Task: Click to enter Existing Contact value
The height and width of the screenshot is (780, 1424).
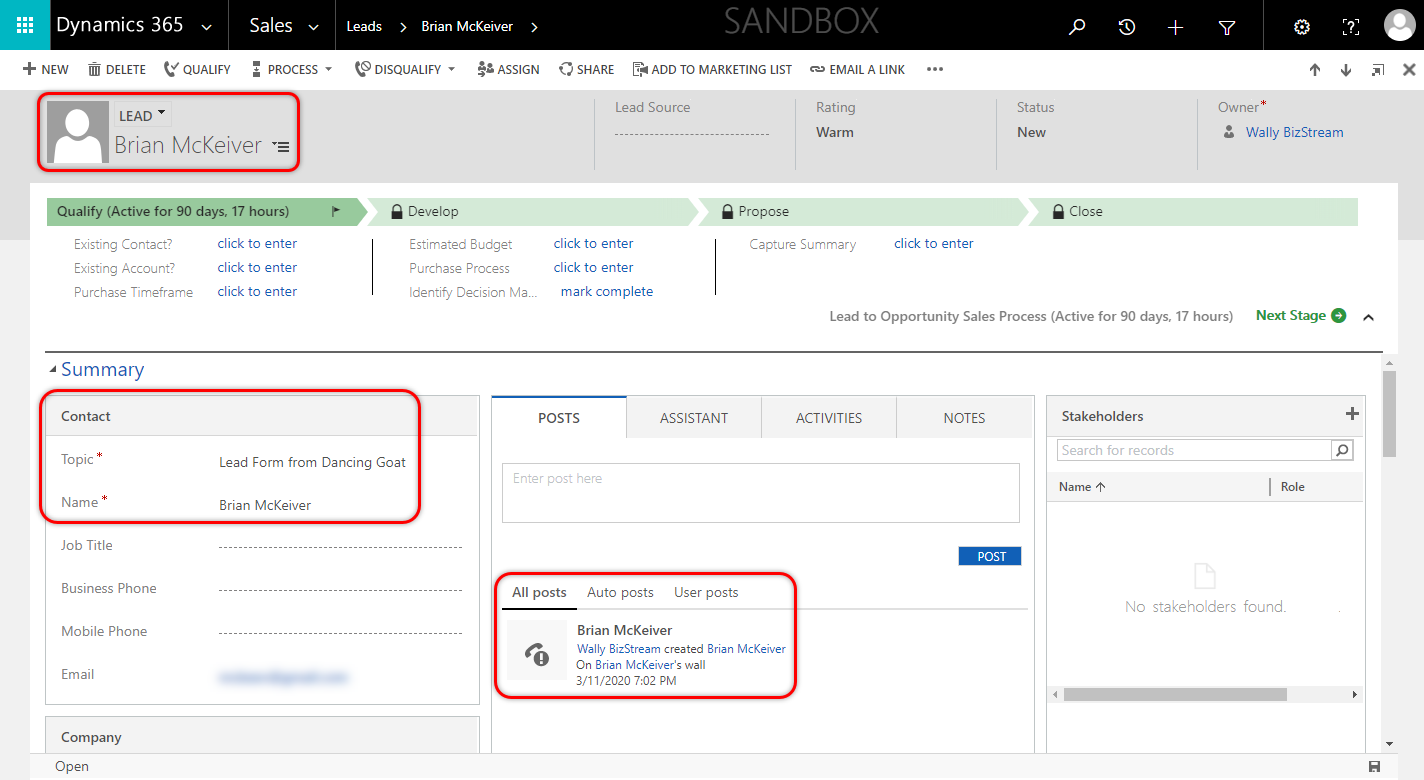Action: coord(257,243)
